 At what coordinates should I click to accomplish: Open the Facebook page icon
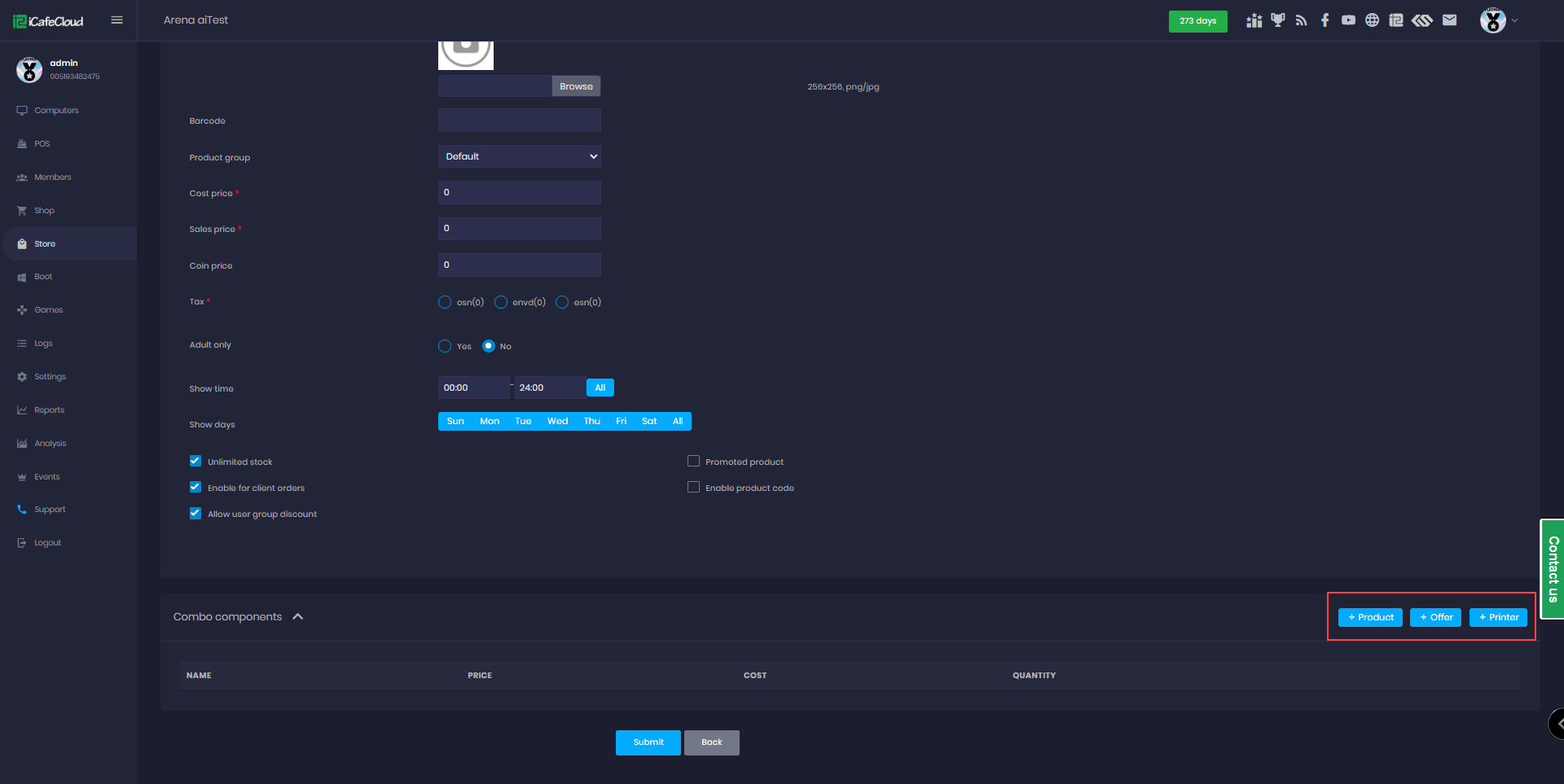point(1325,20)
